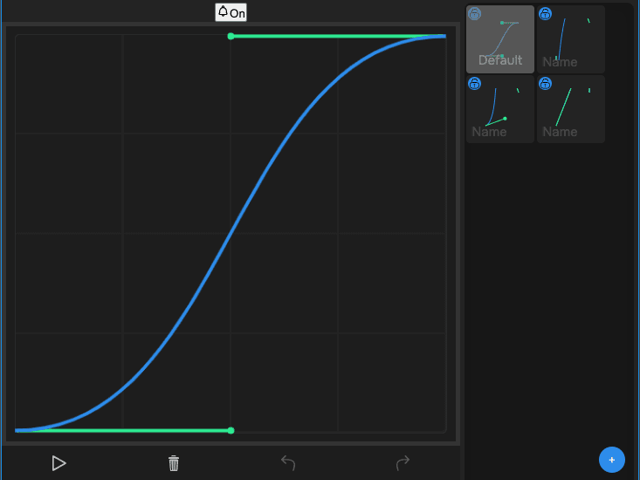The image size is (640, 480).
Task: Click the Name field of the top-right preset
Action: point(560,62)
